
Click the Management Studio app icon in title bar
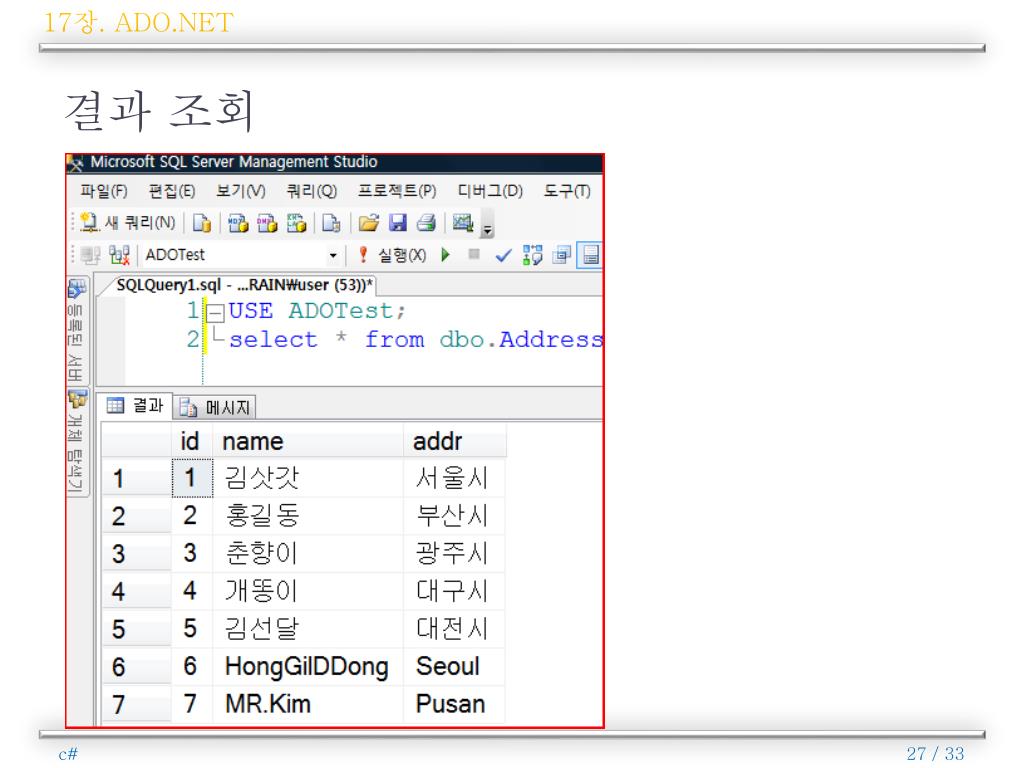click(76, 163)
